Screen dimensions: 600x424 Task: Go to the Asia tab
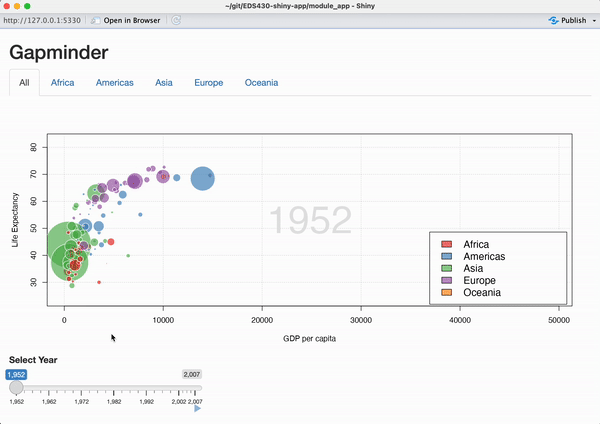[163, 83]
